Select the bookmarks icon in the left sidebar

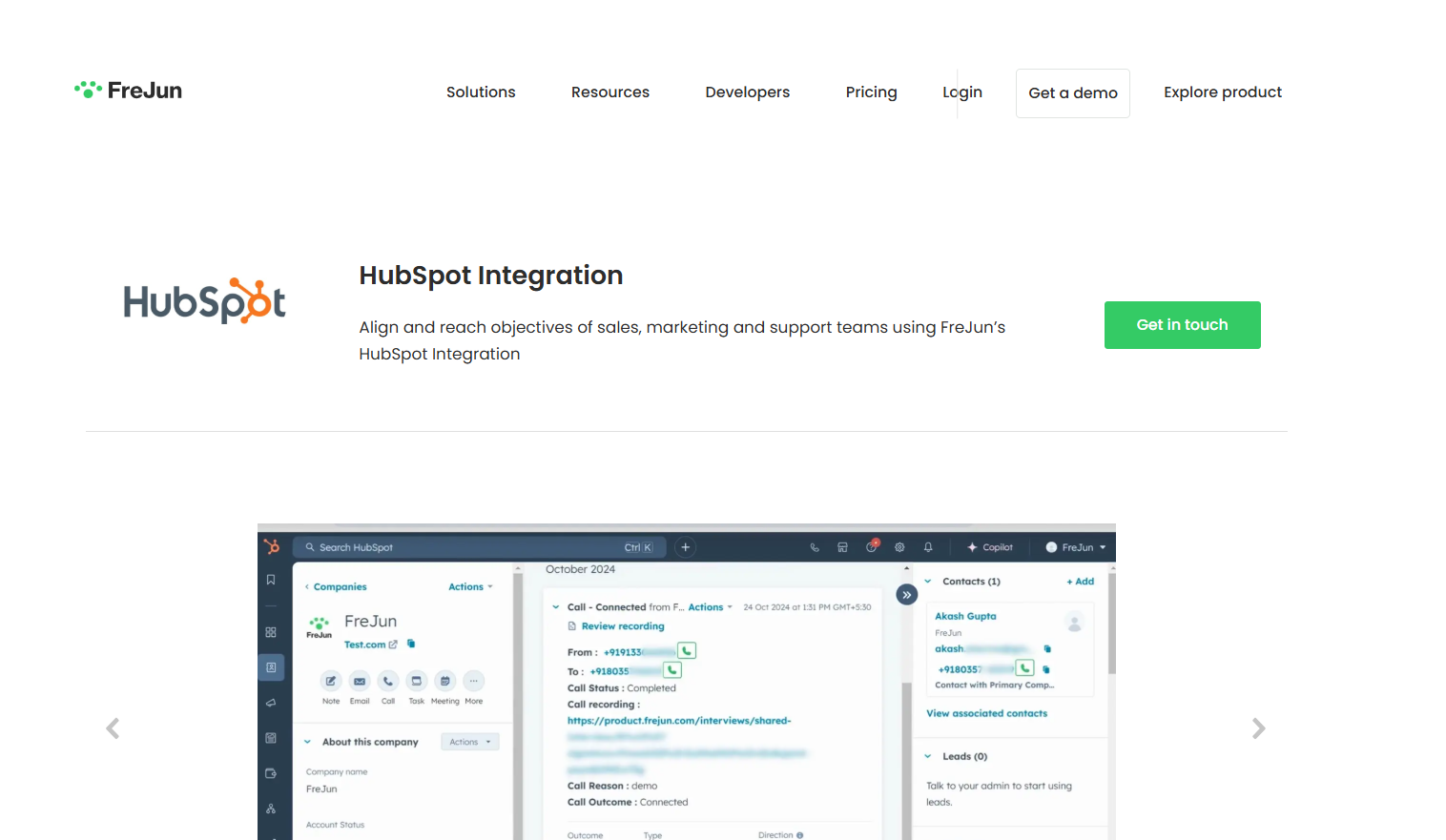[x=270, y=579]
